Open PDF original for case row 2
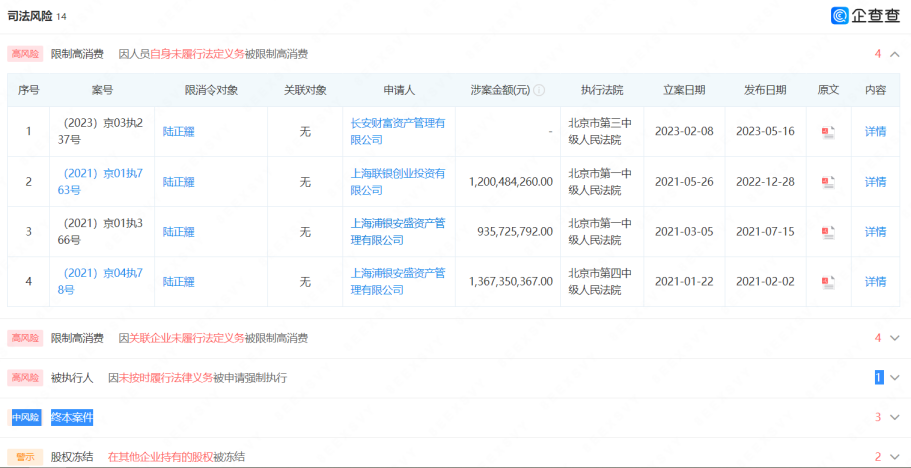This screenshot has height=468, width=911. tap(827, 182)
